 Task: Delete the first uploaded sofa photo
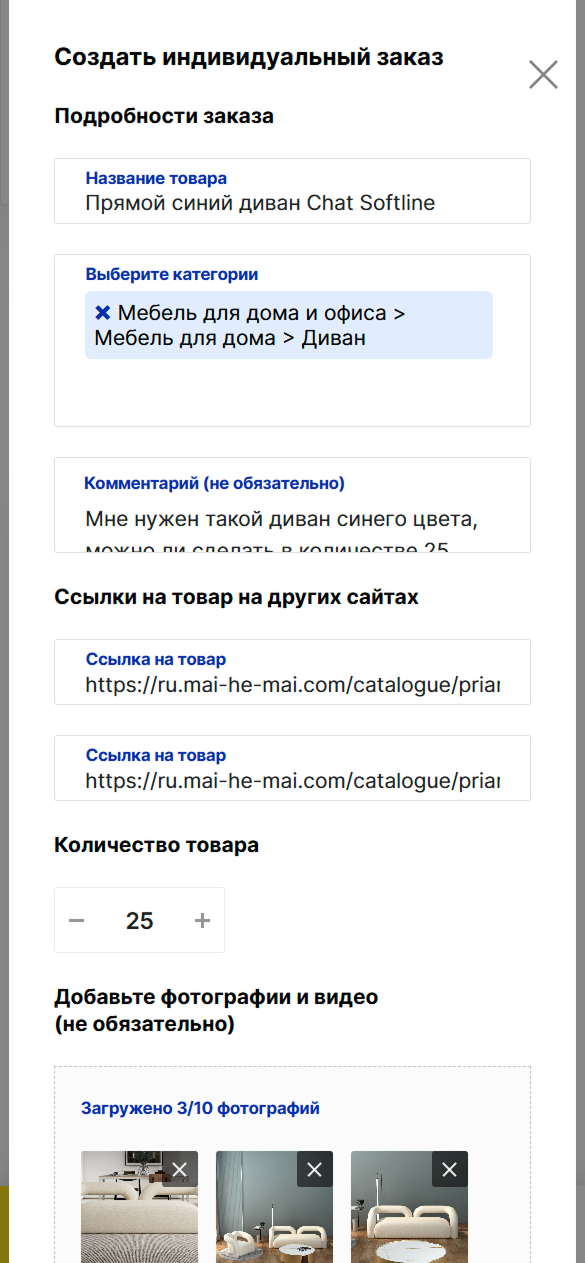[x=182, y=1169]
